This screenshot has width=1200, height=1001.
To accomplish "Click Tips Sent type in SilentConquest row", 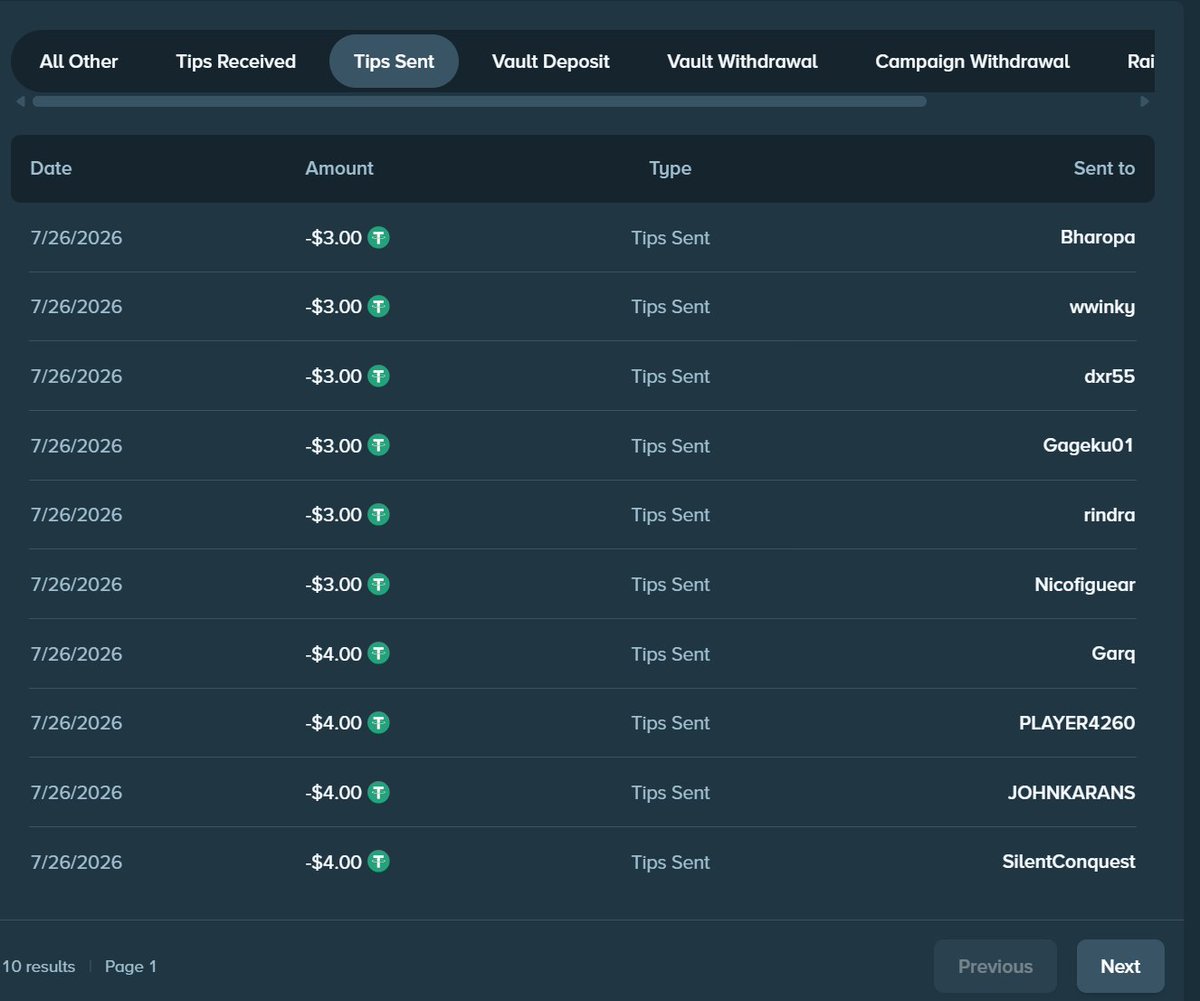I will pyautogui.click(x=670, y=862).
